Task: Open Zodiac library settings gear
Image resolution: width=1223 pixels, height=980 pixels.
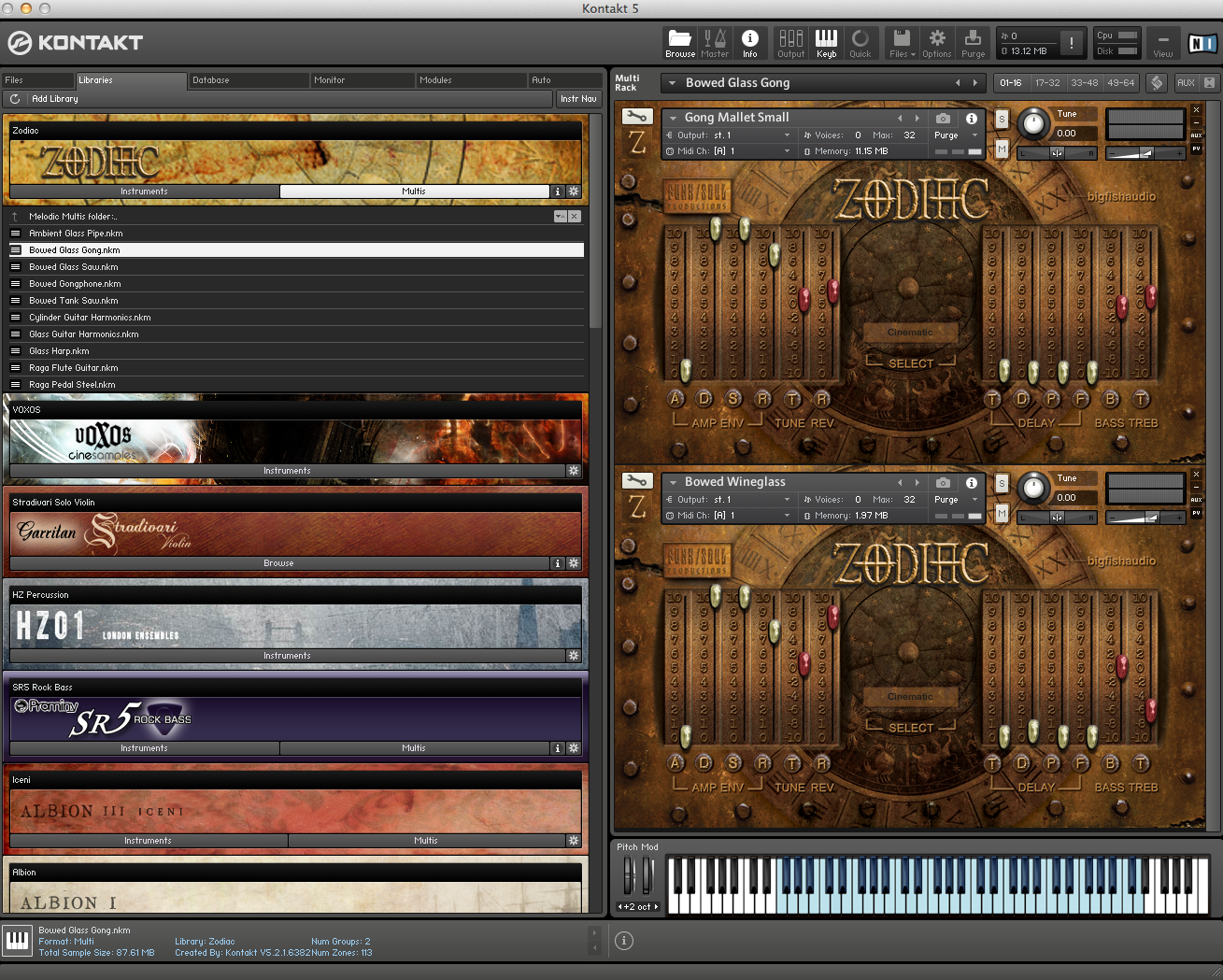Action: coord(574,192)
